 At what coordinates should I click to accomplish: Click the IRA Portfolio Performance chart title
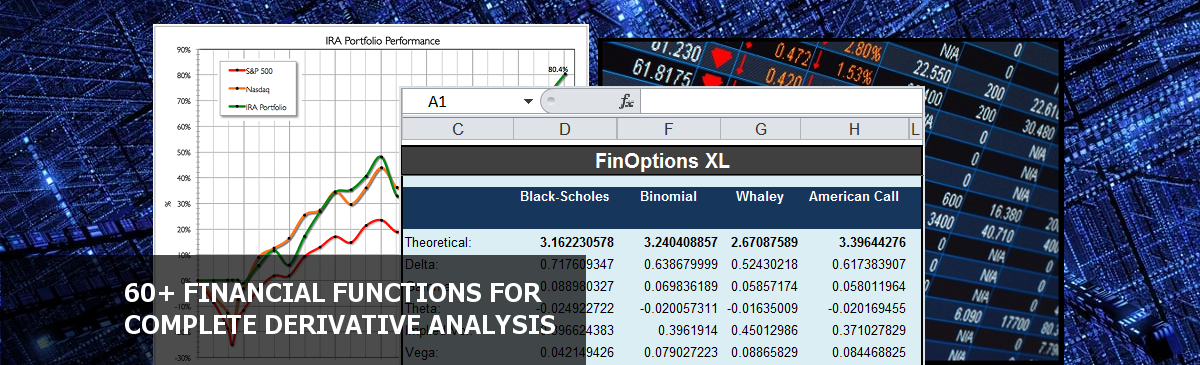383,41
